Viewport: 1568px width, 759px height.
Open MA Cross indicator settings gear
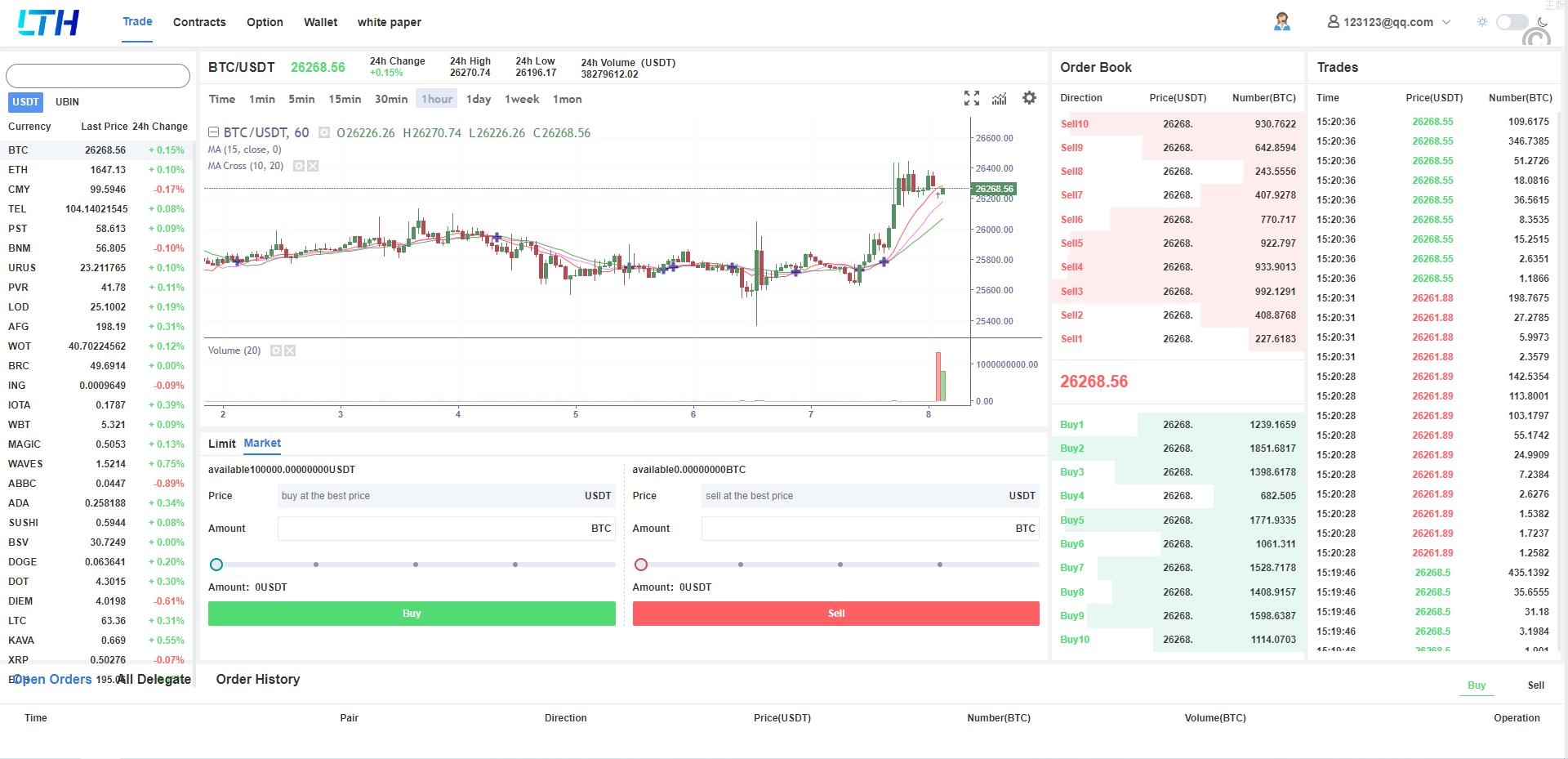299,166
